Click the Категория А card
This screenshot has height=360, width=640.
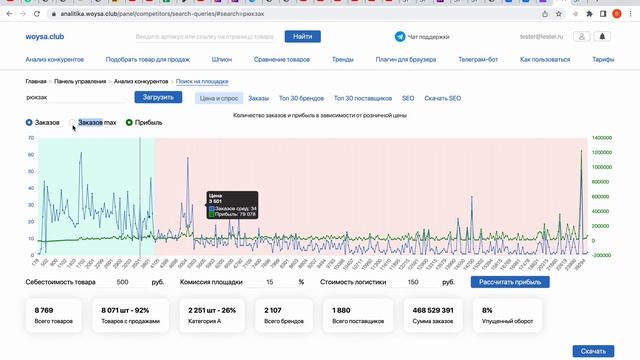[x=212, y=315]
